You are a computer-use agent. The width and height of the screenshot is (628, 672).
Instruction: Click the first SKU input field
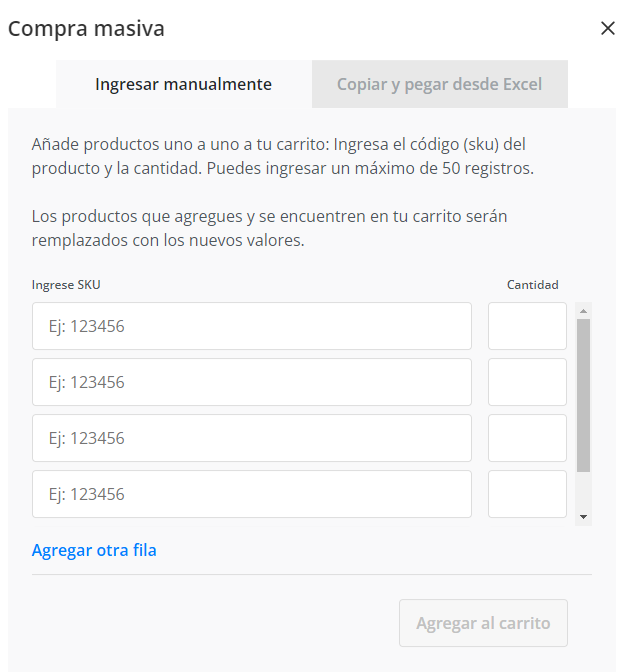(x=252, y=326)
